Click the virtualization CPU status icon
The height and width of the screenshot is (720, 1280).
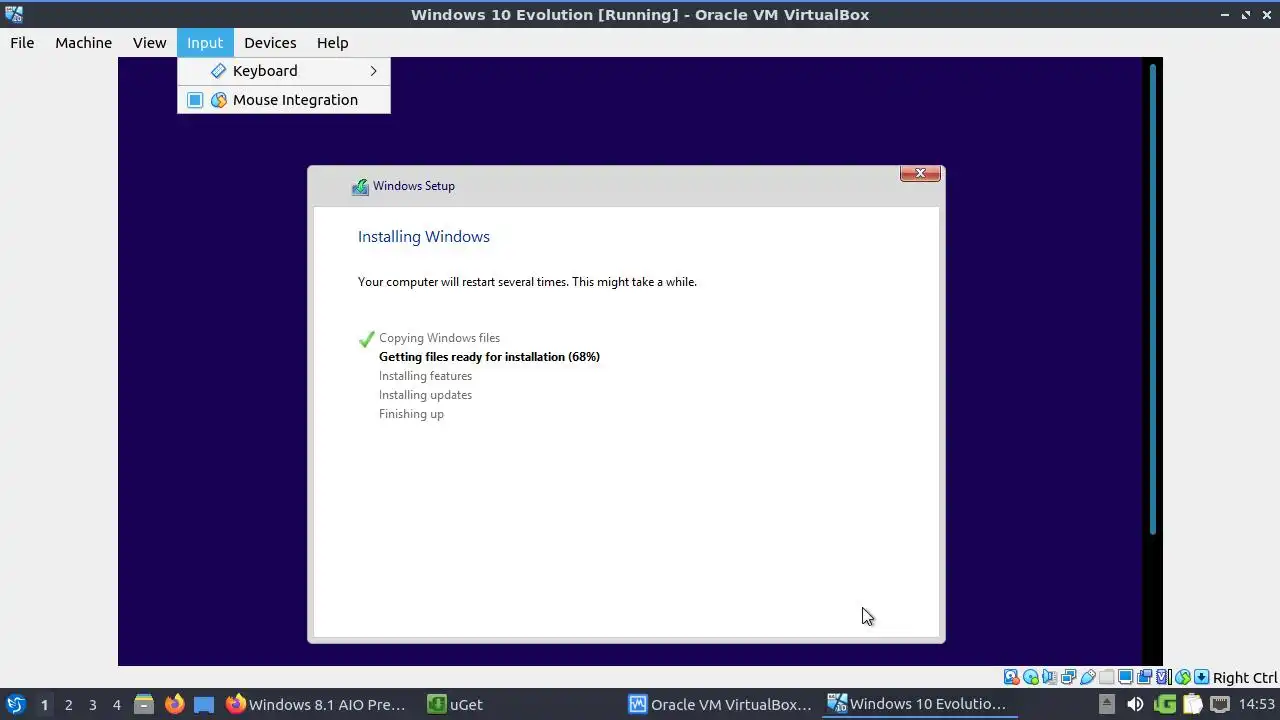click(1164, 677)
